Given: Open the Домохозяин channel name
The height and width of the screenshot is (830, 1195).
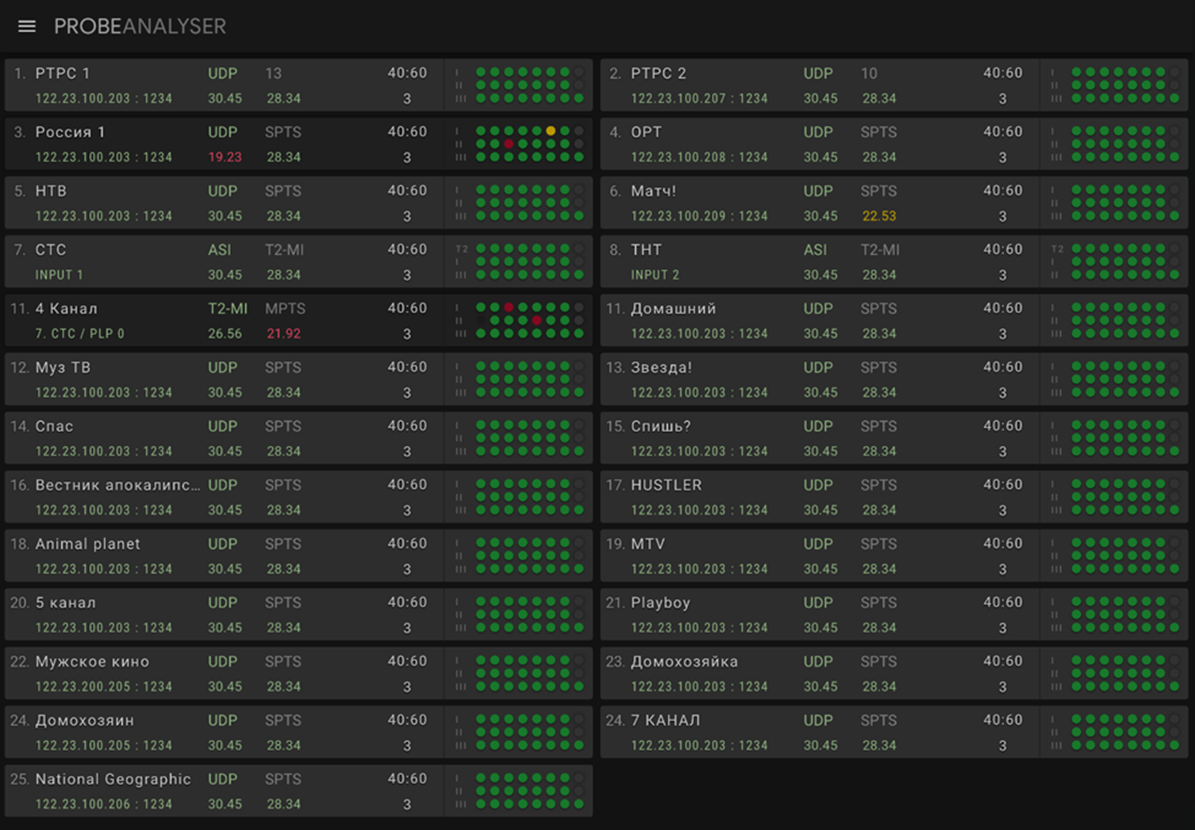Looking at the screenshot, I should pos(85,720).
